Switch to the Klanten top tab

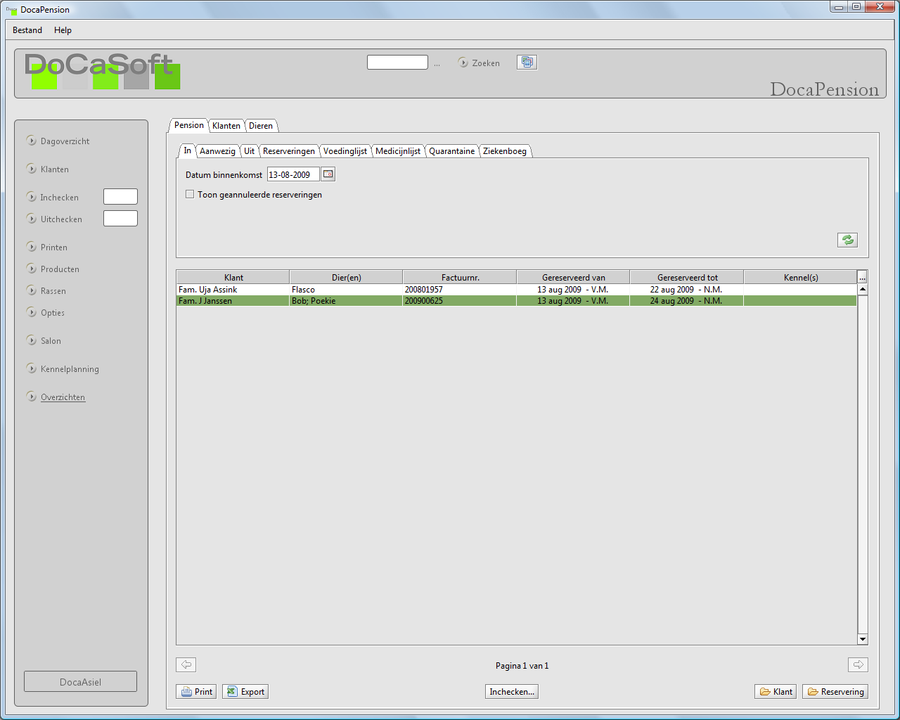(226, 126)
